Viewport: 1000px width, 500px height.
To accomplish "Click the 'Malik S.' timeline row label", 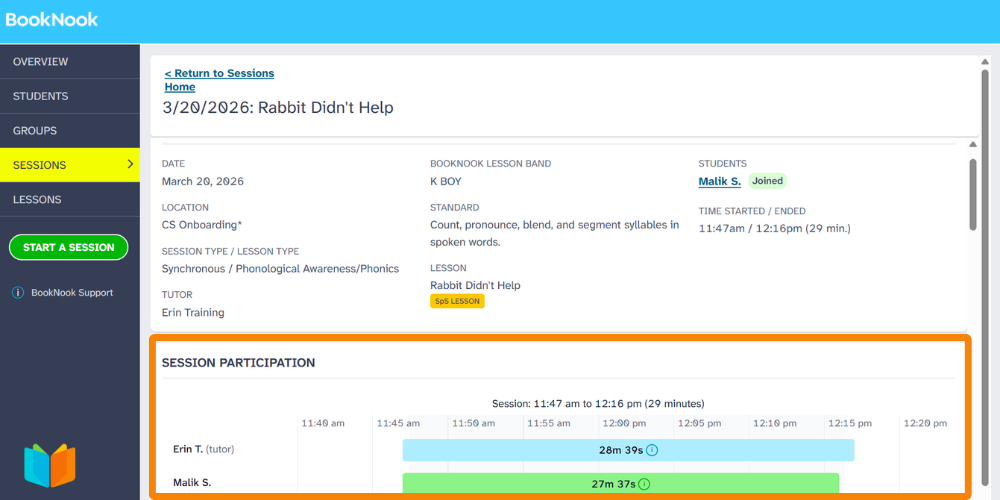I will (x=192, y=483).
